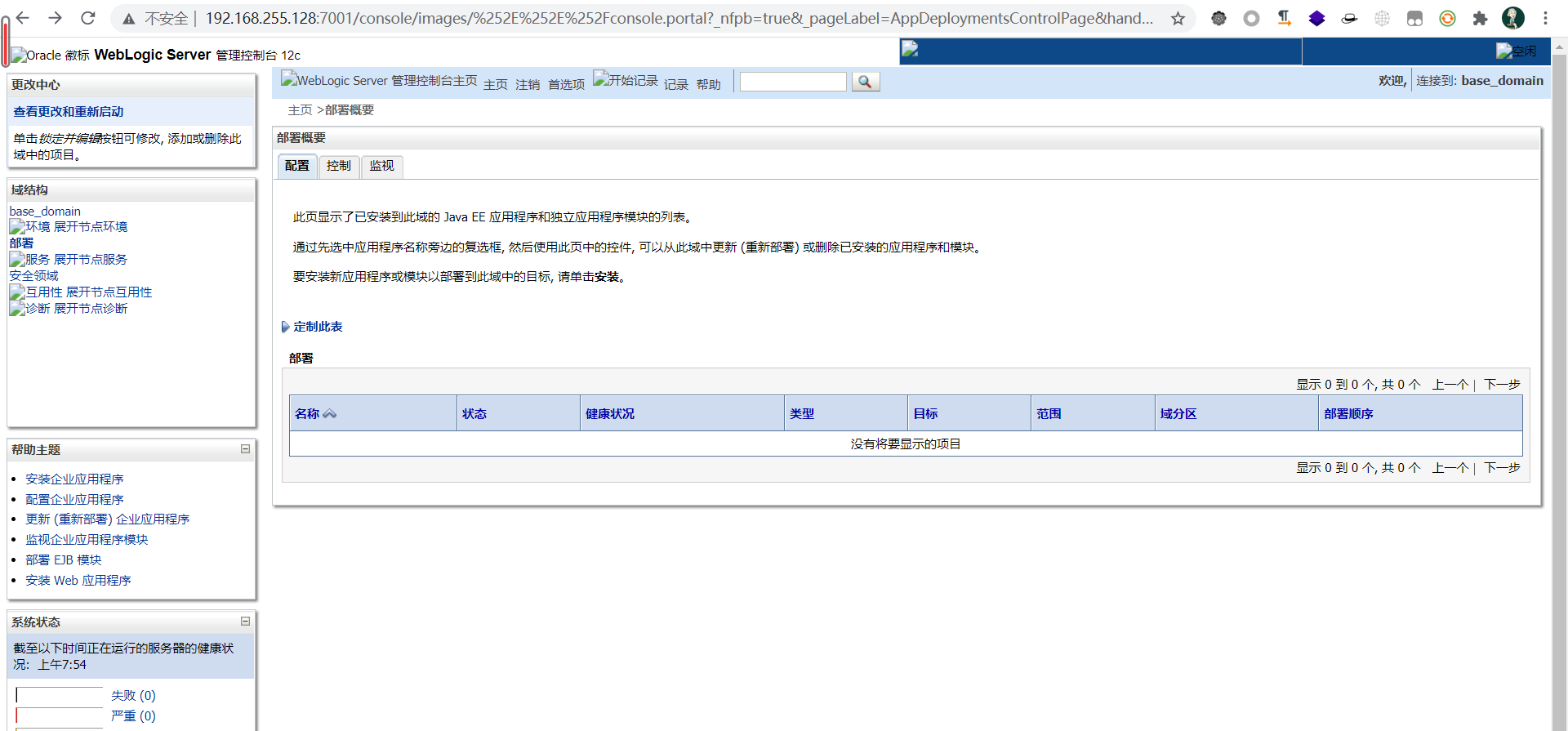
Task: Click 注销 to log out
Action: coord(528,85)
